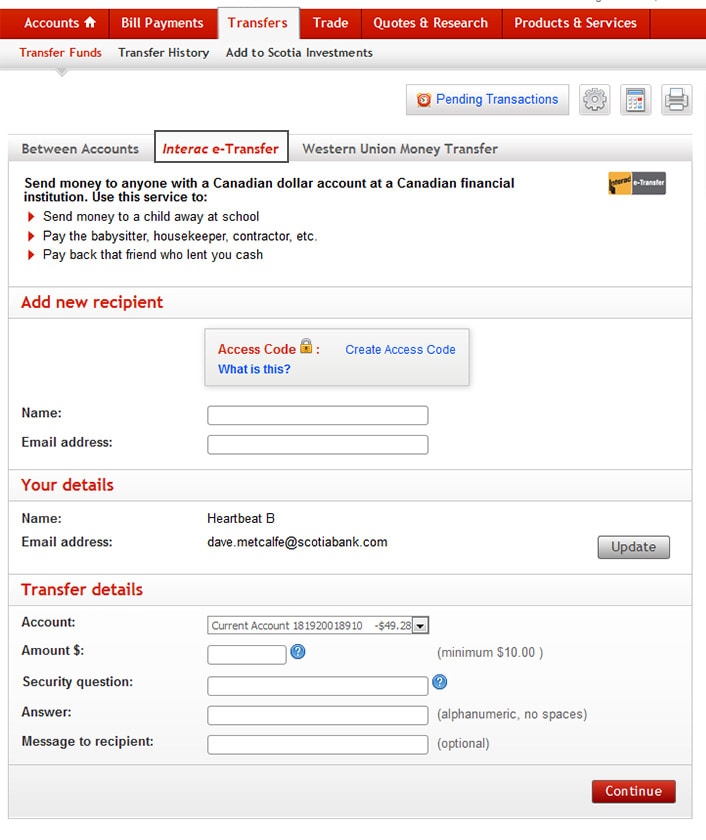Open the calculator icon button
Screen dimensions: 706x840
635,100
